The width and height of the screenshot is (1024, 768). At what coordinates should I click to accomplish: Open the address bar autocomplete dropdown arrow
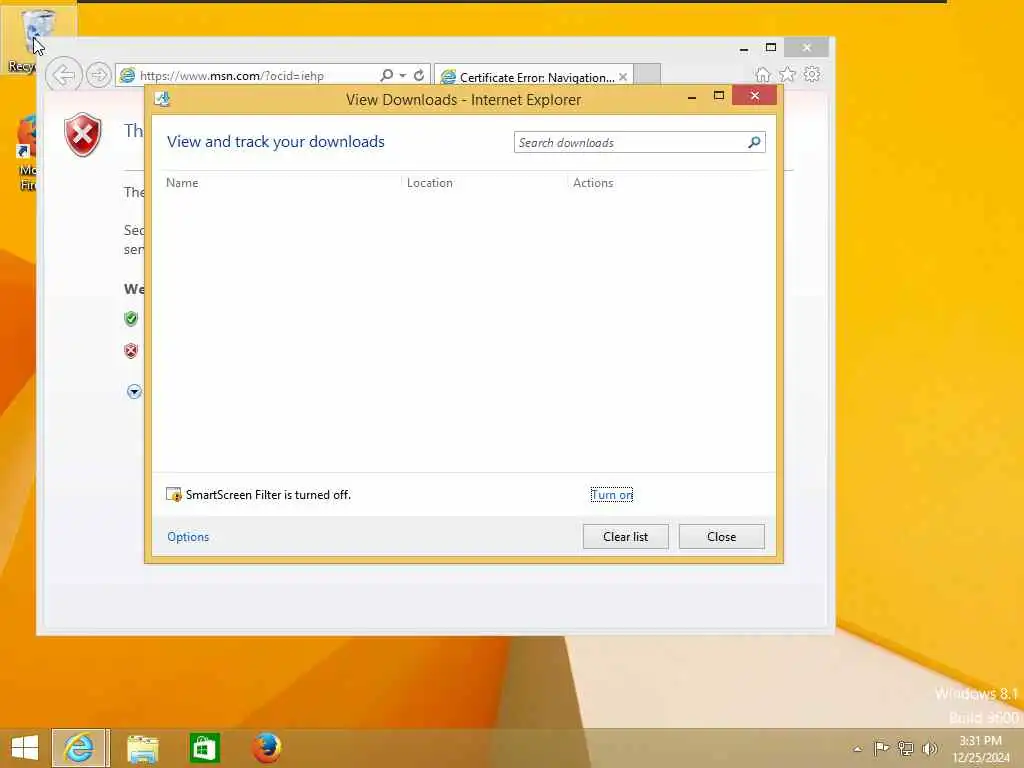tap(403, 76)
